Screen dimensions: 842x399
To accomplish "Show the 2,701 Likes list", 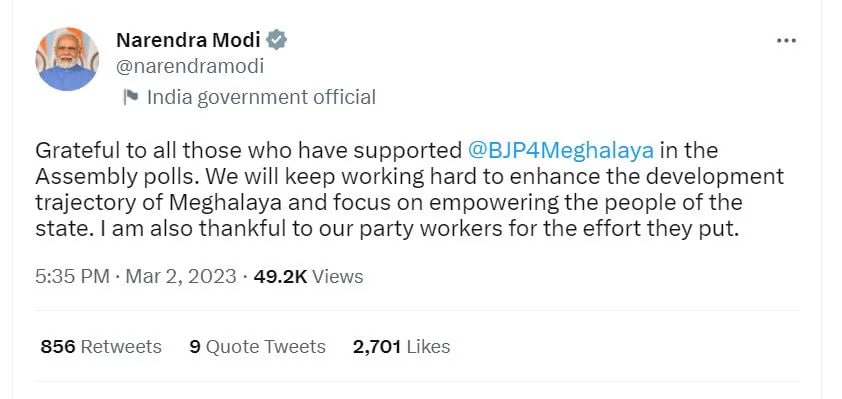I will pos(401,347).
